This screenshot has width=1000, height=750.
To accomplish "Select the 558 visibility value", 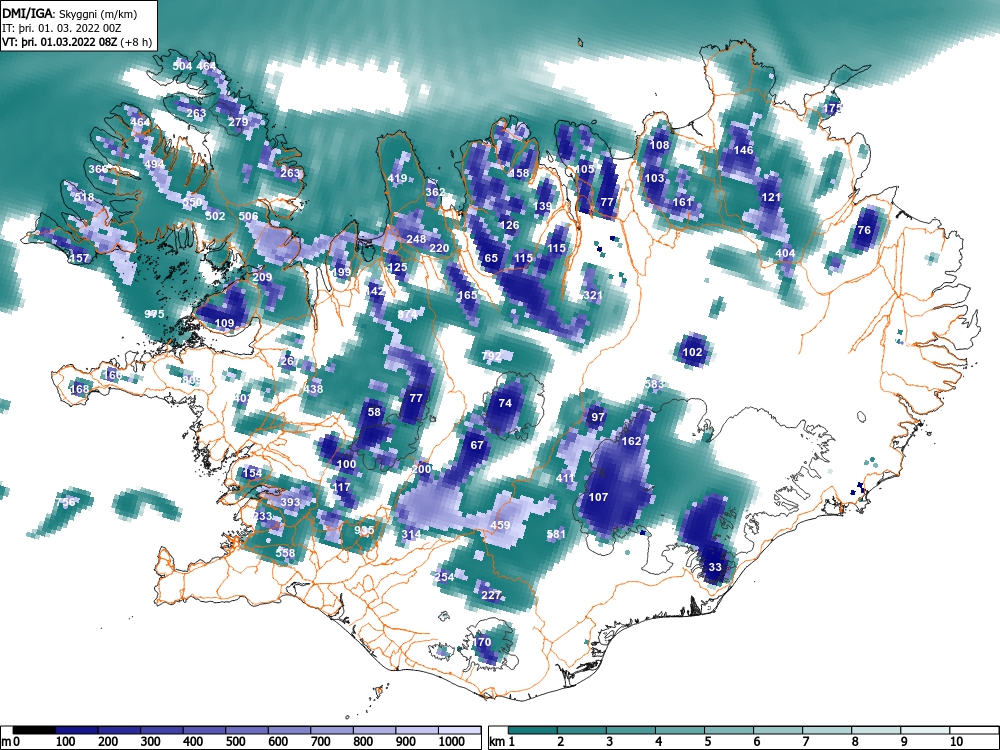I will coord(285,553).
